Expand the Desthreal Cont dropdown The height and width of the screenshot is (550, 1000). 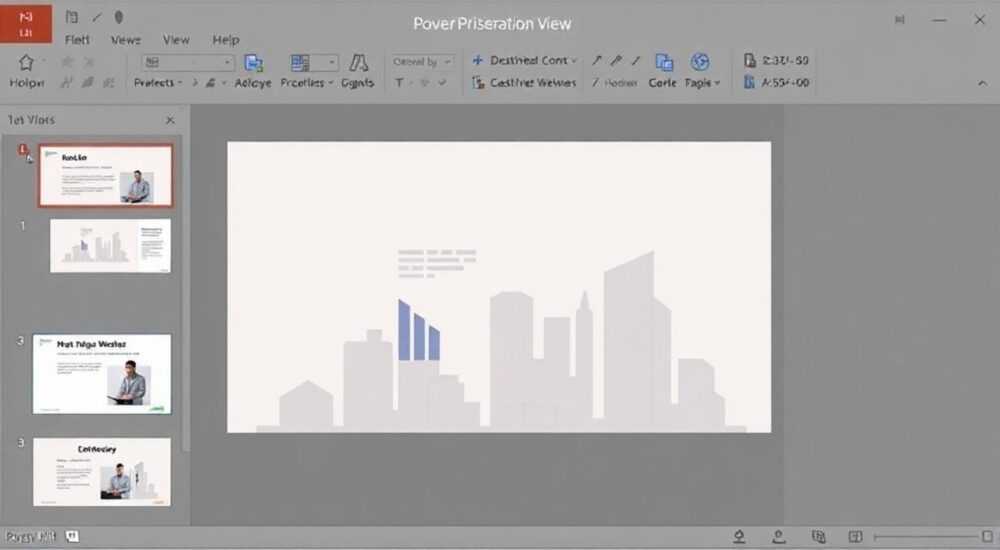(x=575, y=61)
